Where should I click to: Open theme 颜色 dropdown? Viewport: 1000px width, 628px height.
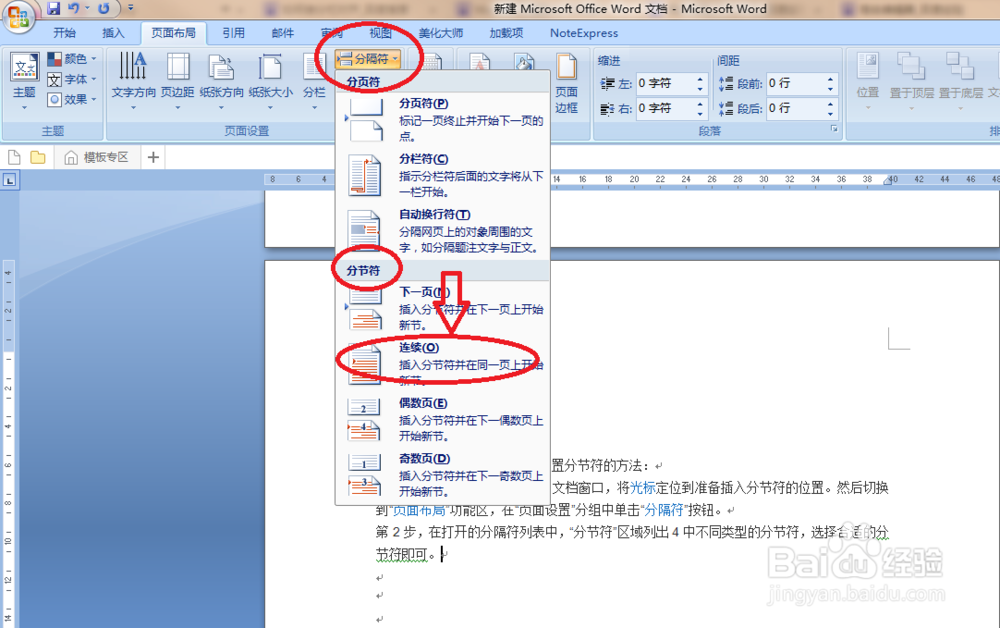[x=71, y=59]
